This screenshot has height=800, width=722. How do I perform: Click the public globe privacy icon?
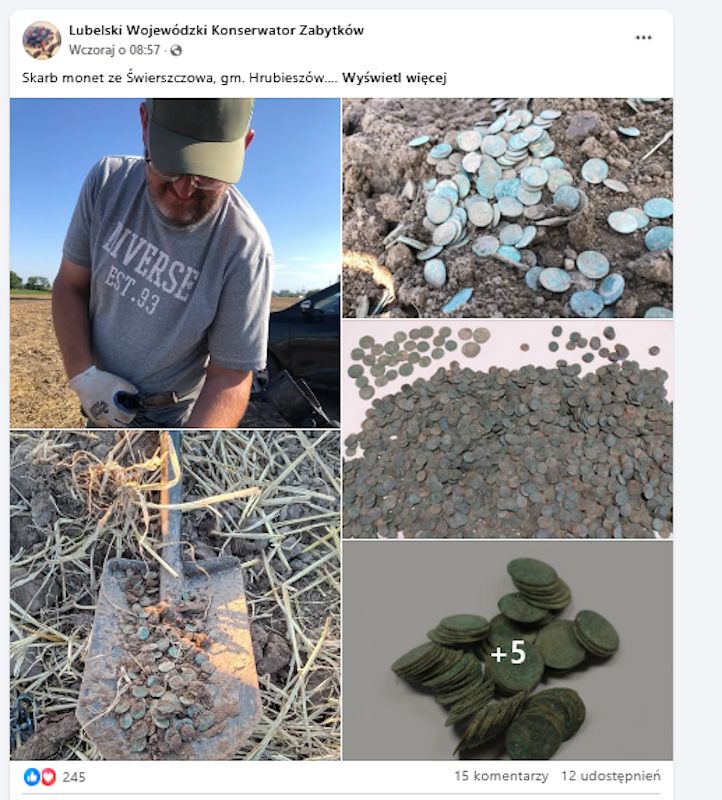click(176, 51)
